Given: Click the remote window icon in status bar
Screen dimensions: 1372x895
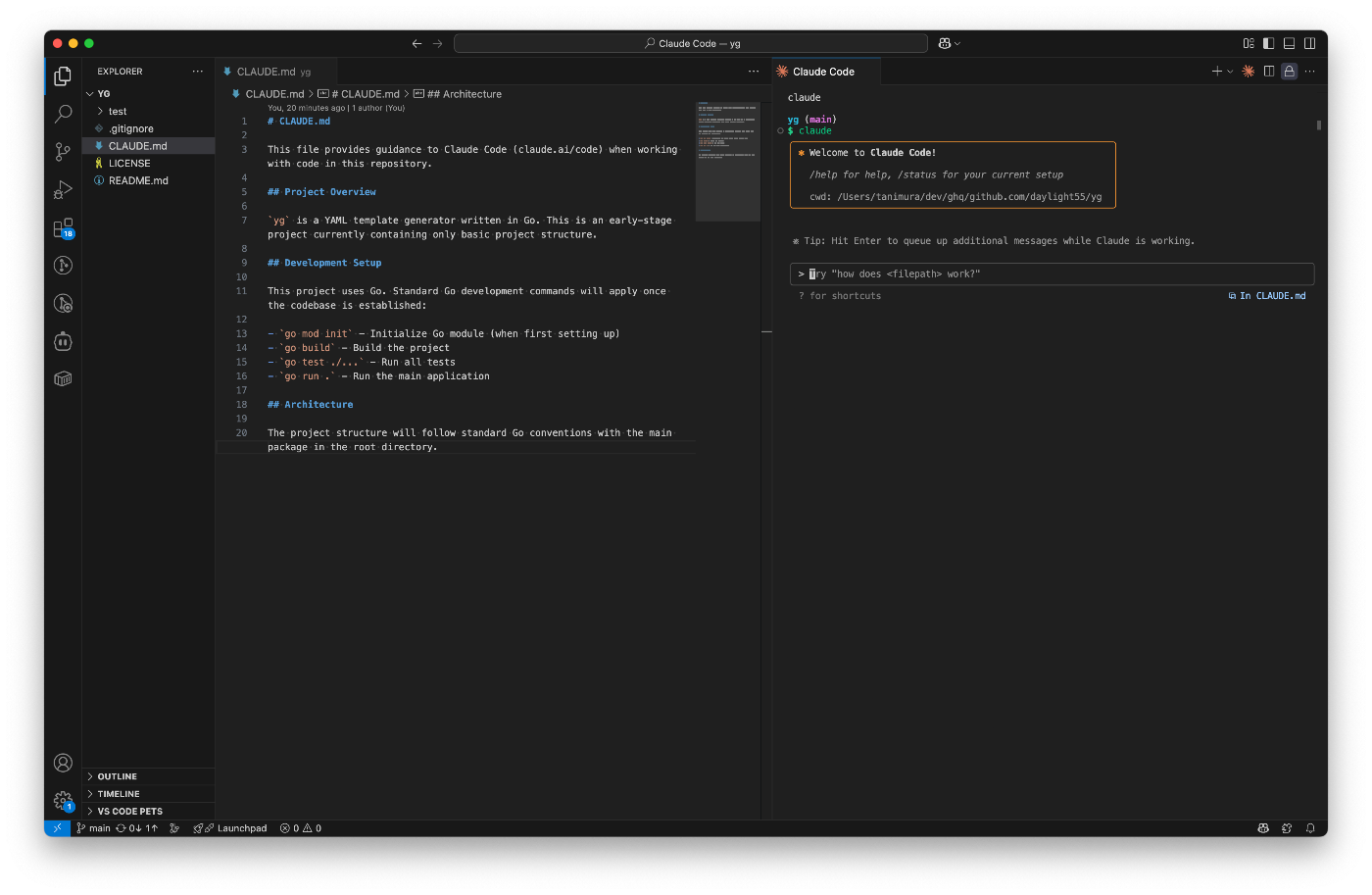Looking at the screenshot, I should [57, 828].
